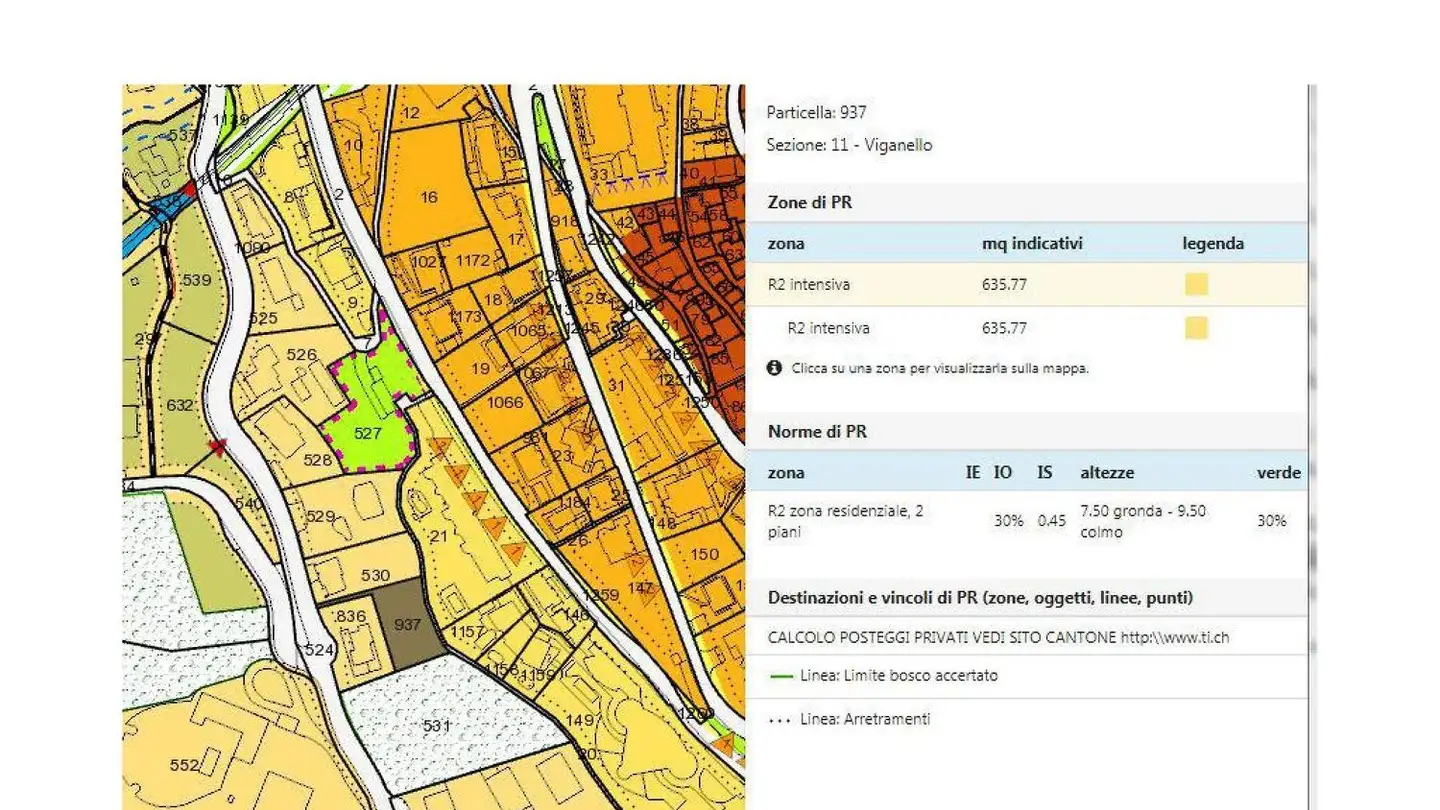Click the dotted line icon for Arretramenti
This screenshot has width=1440, height=810.
pos(781,719)
